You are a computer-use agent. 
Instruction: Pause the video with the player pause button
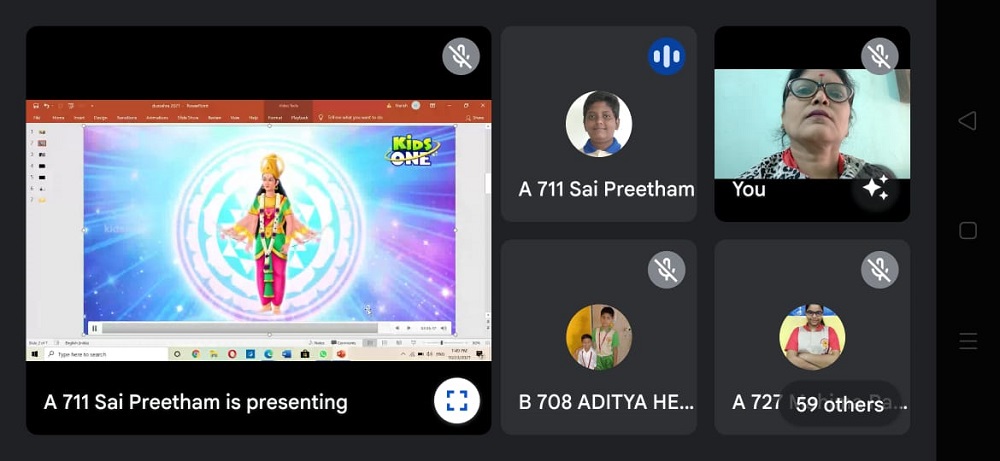point(94,328)
